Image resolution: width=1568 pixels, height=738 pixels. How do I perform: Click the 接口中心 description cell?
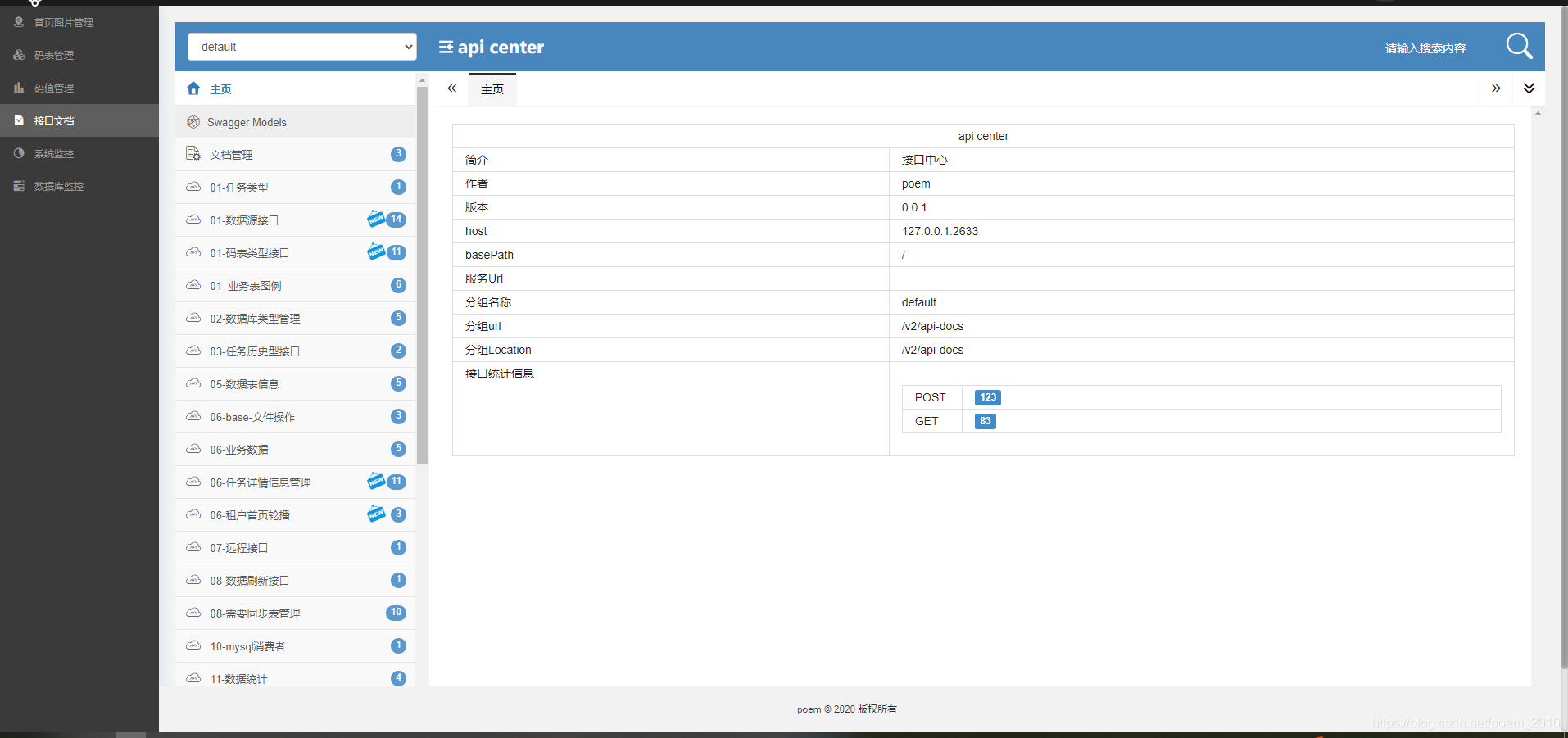[x=1201, y=160]
